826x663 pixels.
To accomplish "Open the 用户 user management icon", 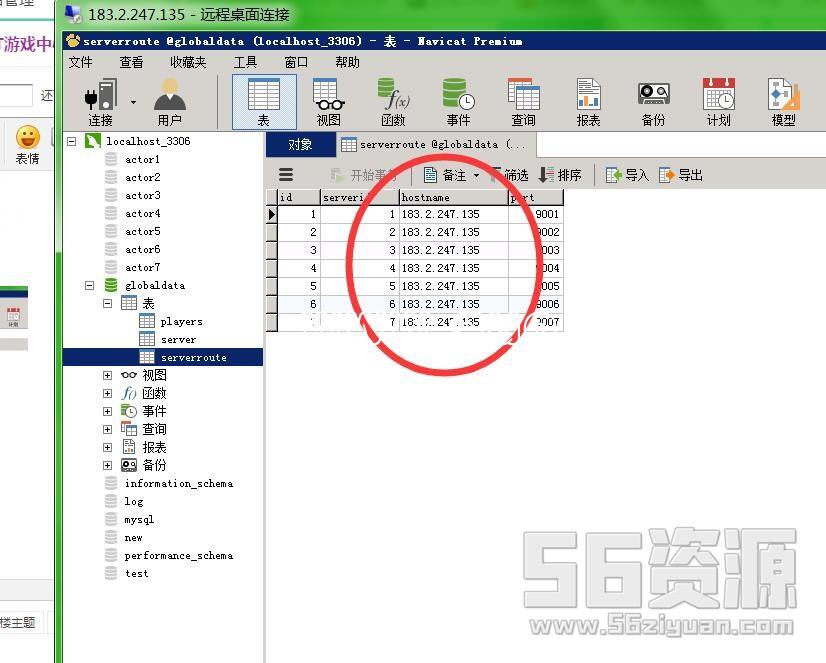I will [169, 102].
